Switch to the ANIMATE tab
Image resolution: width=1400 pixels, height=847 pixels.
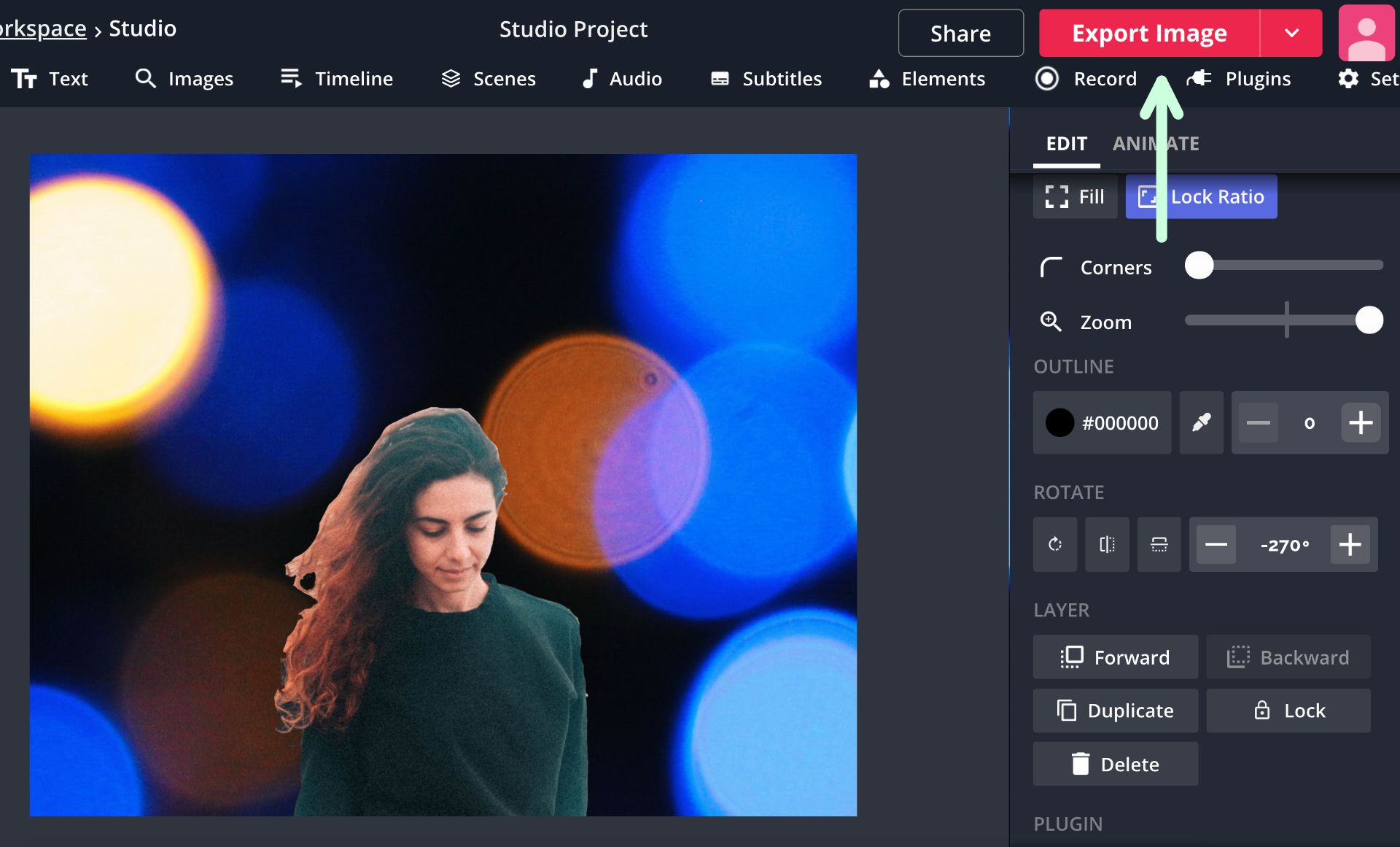[x=1156, y=144]
